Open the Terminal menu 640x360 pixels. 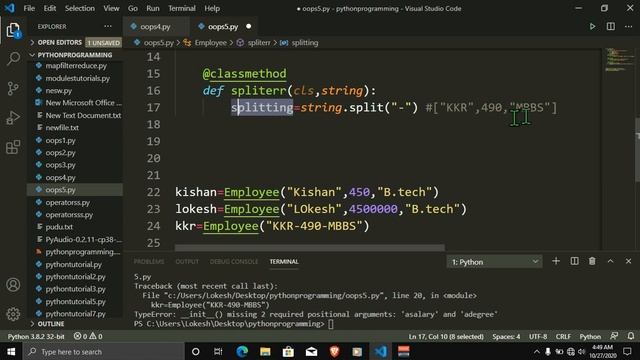(182, 8)
